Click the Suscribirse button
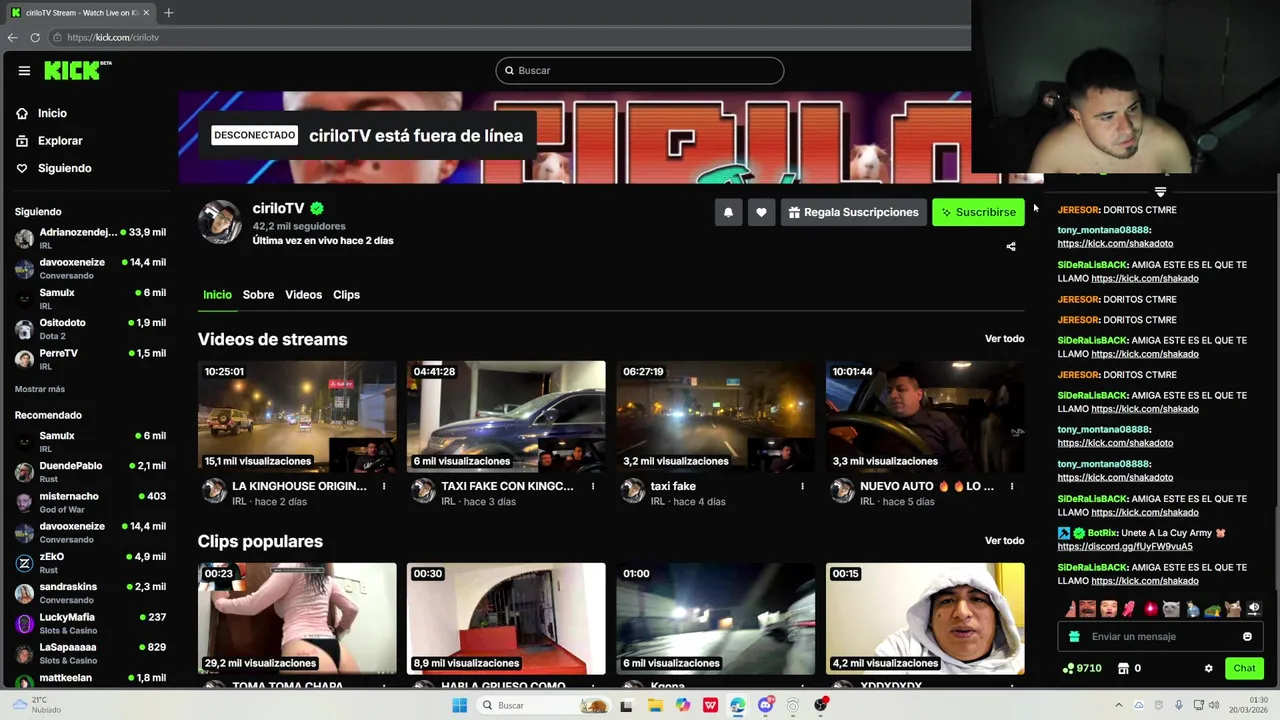Image resolution: width=1280 pixels, height=720 pixels. pyautogui.click(x=978, y=212)
